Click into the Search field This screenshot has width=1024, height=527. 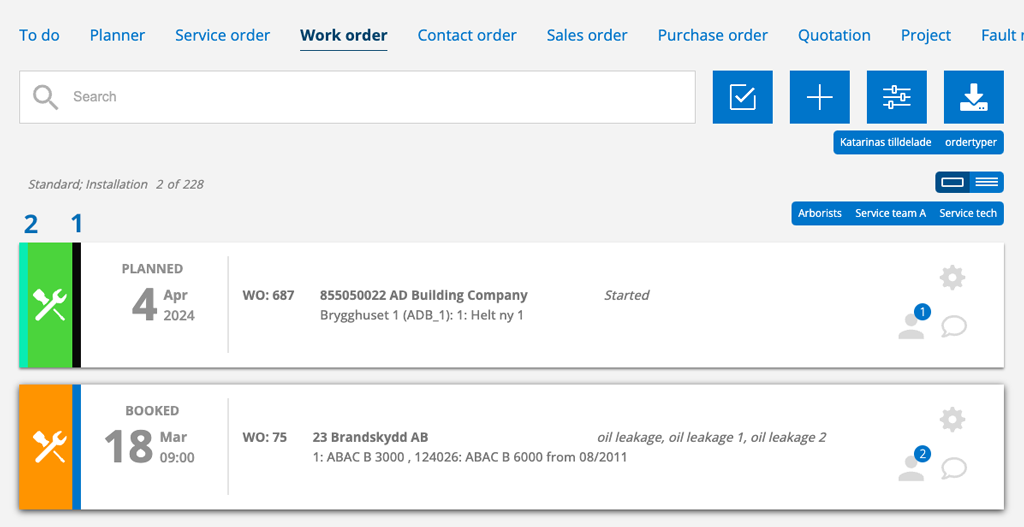[x=357, y=97]
